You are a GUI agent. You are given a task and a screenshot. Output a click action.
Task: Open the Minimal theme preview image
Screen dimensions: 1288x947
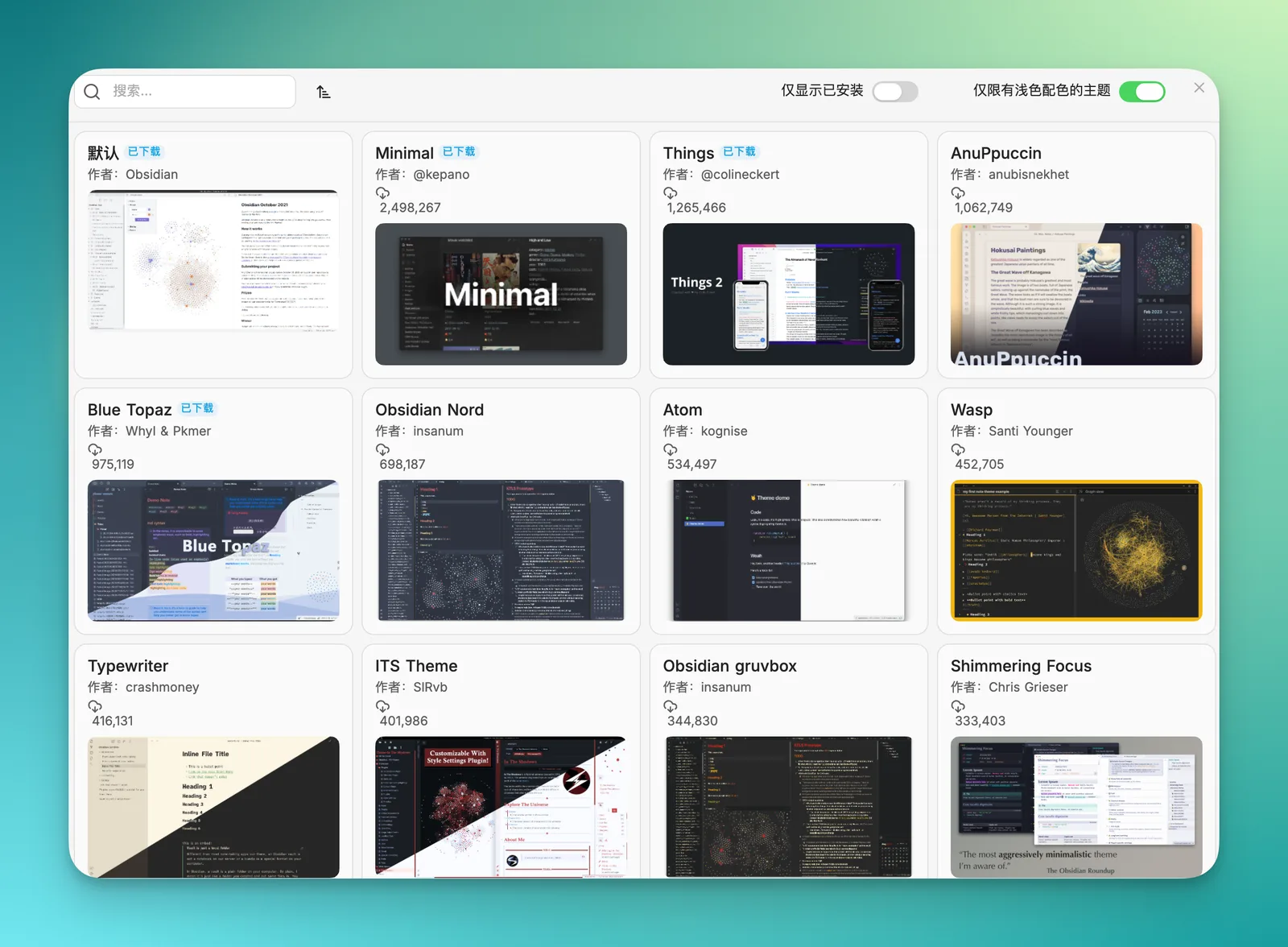(501, 294)
